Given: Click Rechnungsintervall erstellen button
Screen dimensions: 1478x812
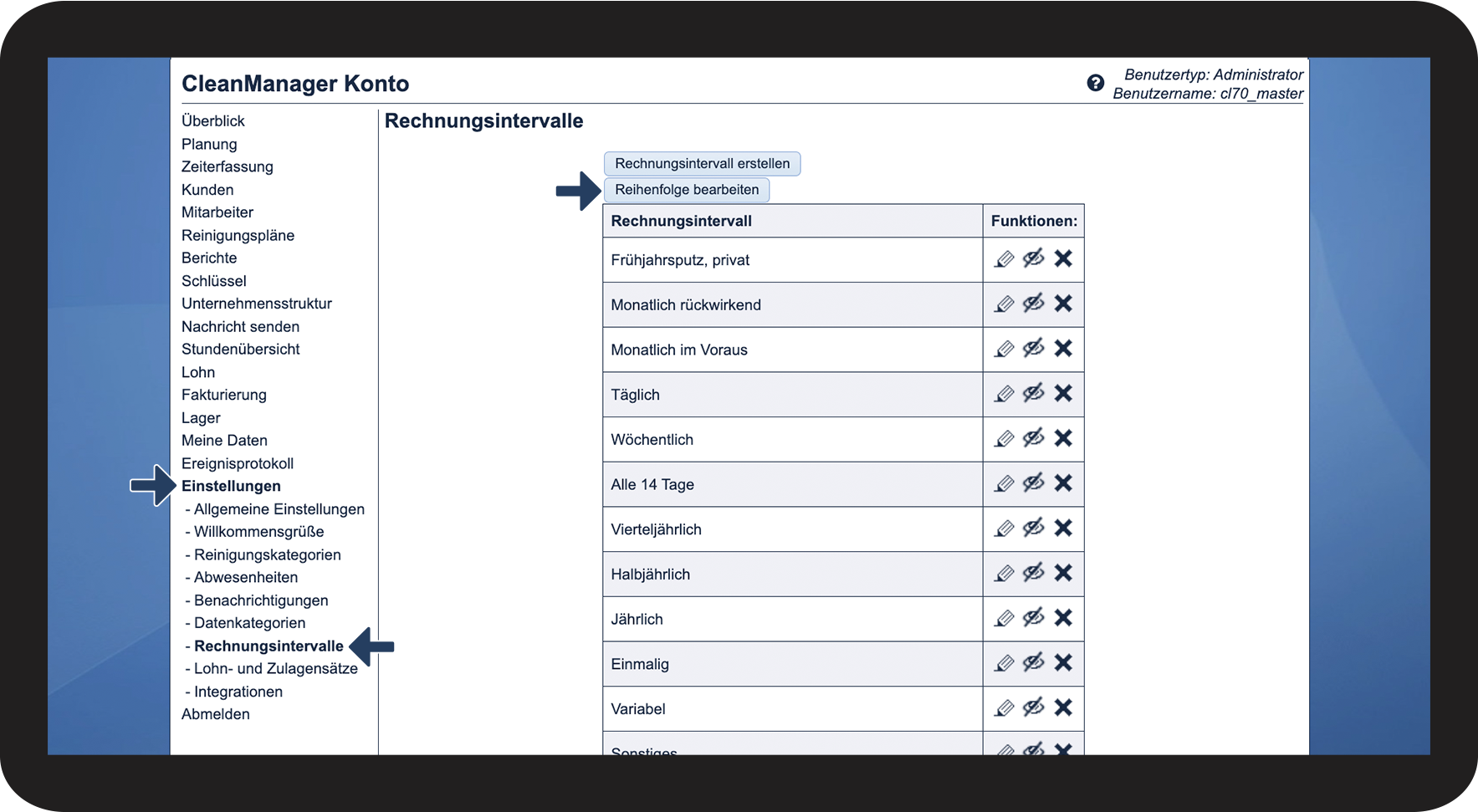Looking at the screenshot, I should tap(702, 164).
